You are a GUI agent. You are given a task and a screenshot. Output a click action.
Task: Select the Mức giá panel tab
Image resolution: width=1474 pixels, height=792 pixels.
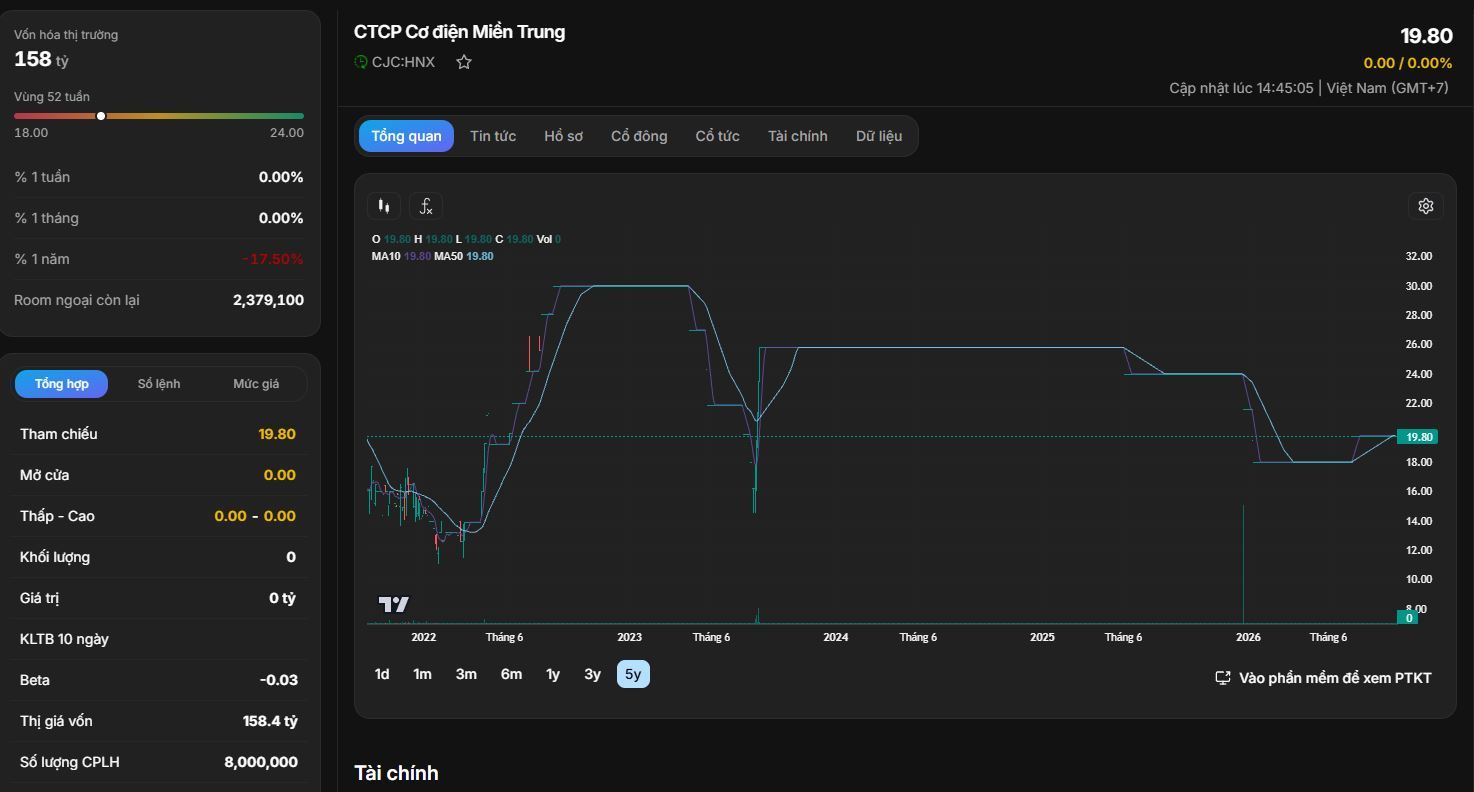(x=256, y=384)
